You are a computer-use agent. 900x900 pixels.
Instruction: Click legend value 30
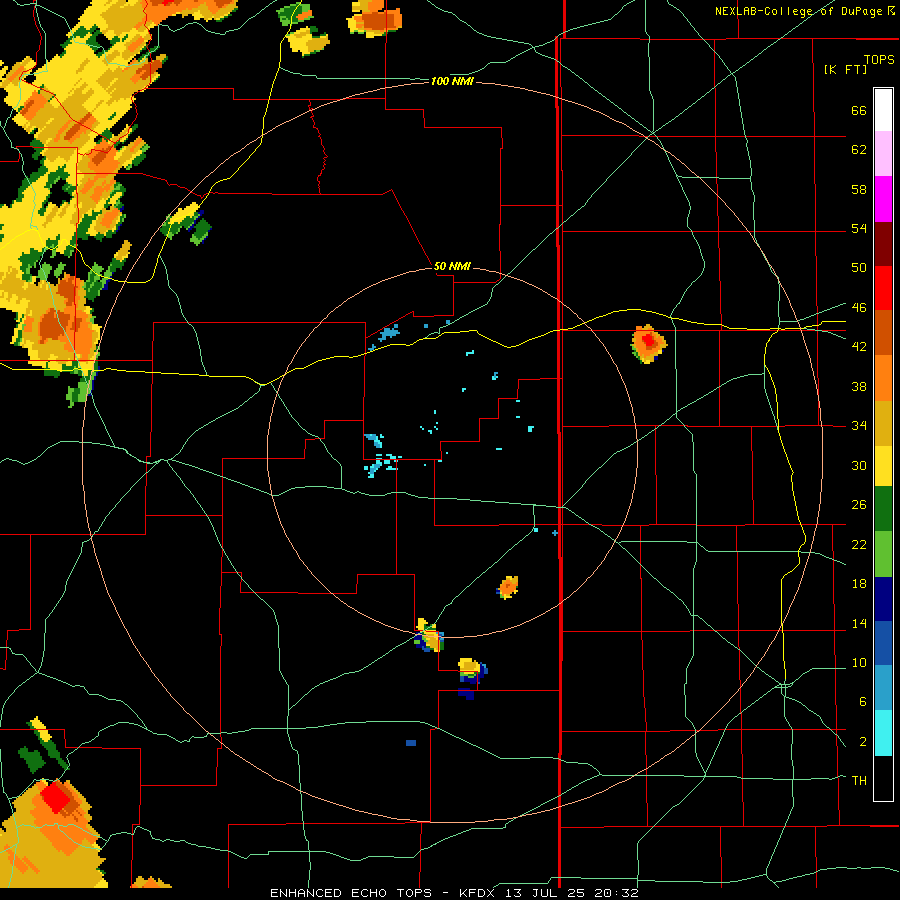pos(859,465)
